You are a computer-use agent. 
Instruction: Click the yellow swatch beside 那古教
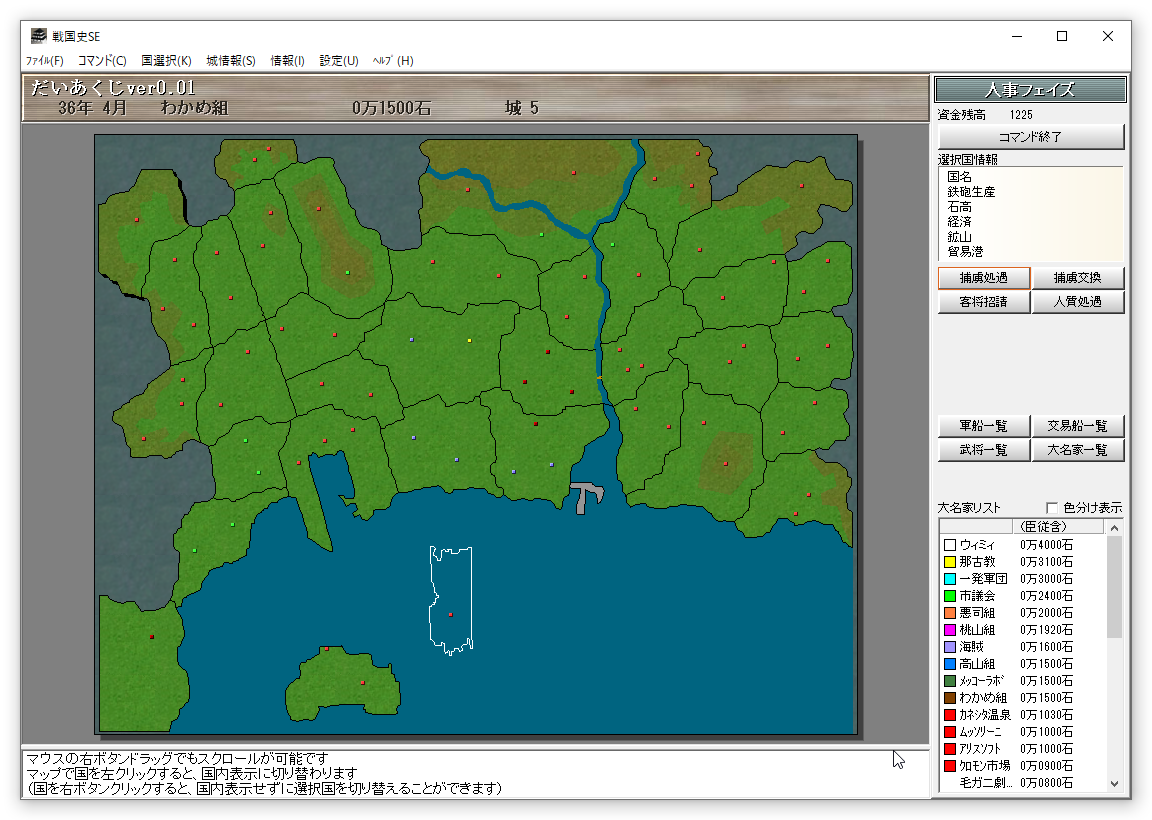click(950, 562)
